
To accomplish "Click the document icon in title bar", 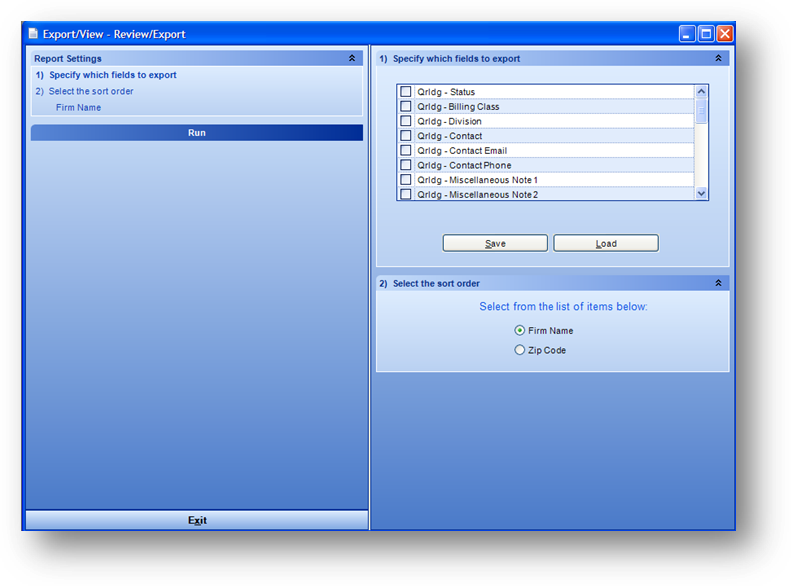I will click(x=34, y=34).
